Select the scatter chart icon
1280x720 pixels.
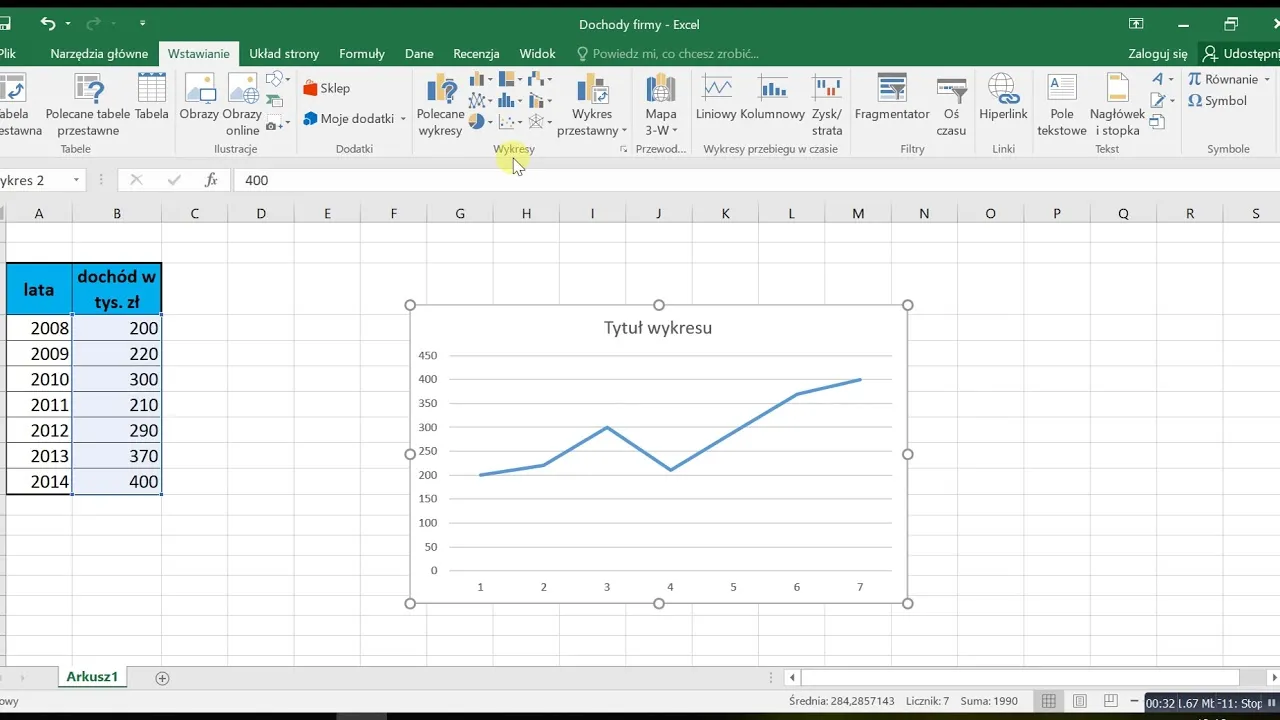506,121
